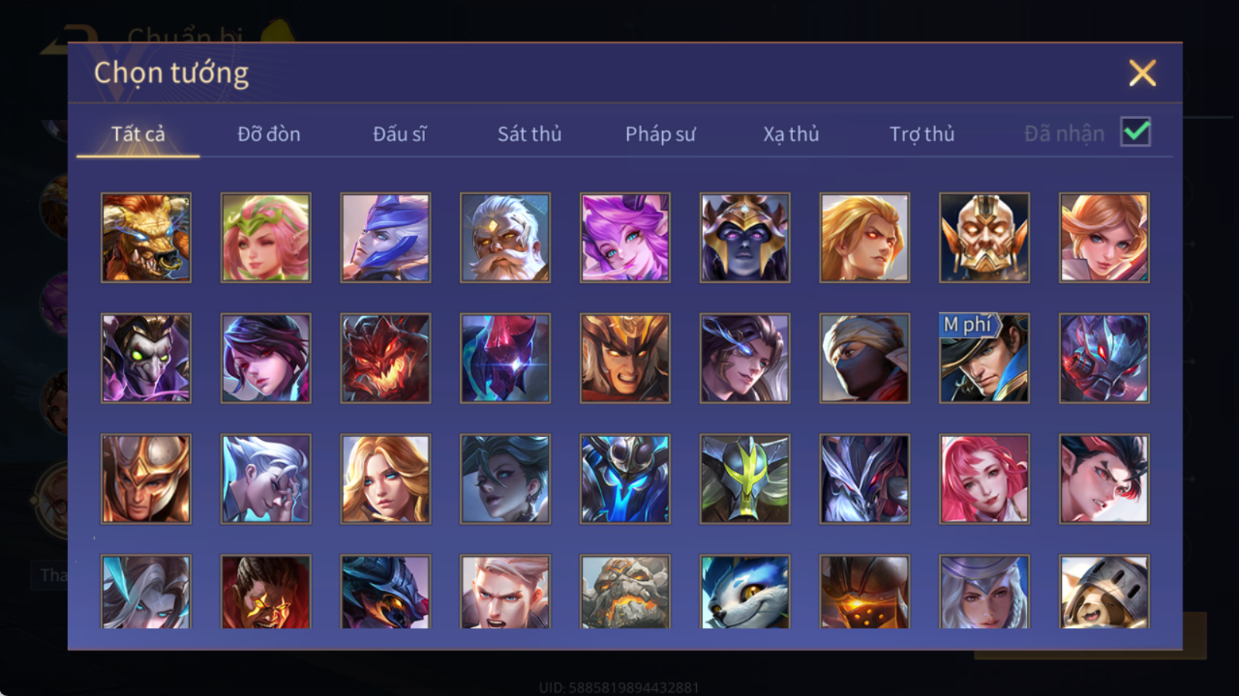Close the 'Chọn tướng' dialog
The height and width of the screenshot is (696, 1239).
(x=1142, y=73)
